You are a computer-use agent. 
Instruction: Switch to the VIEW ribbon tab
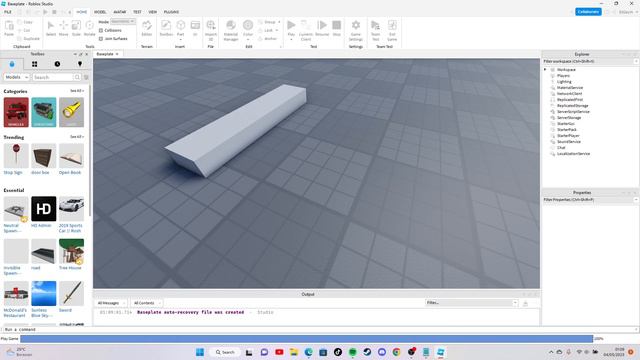[153, 12]
